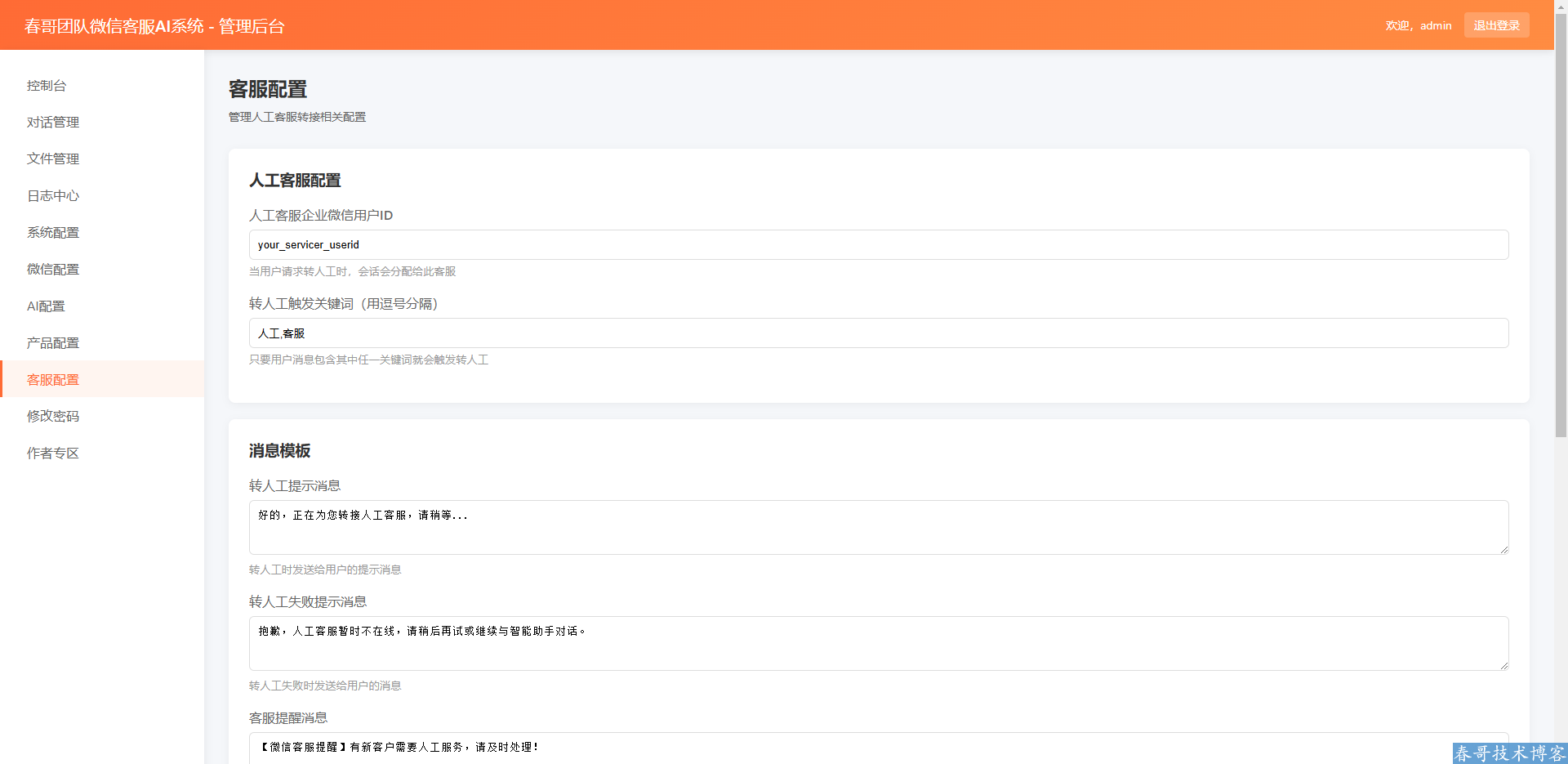
Task: Select 日志中心 in the left menu
Action: (x=53, y=196)
